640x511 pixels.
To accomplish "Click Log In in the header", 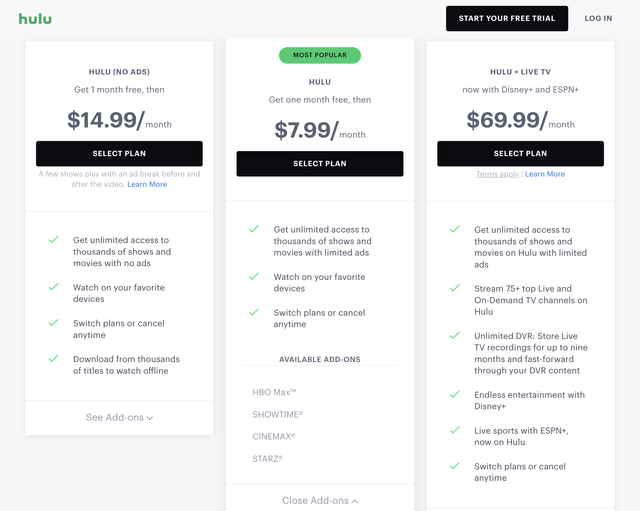I will (x=598, y=18).
